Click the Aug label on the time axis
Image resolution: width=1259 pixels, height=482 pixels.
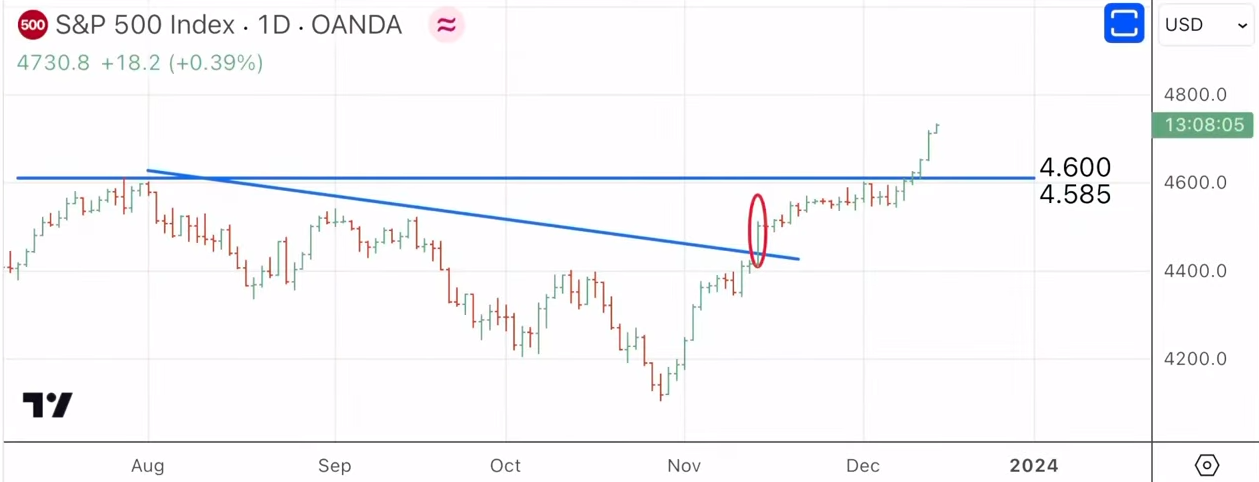[x=148, y=466]
